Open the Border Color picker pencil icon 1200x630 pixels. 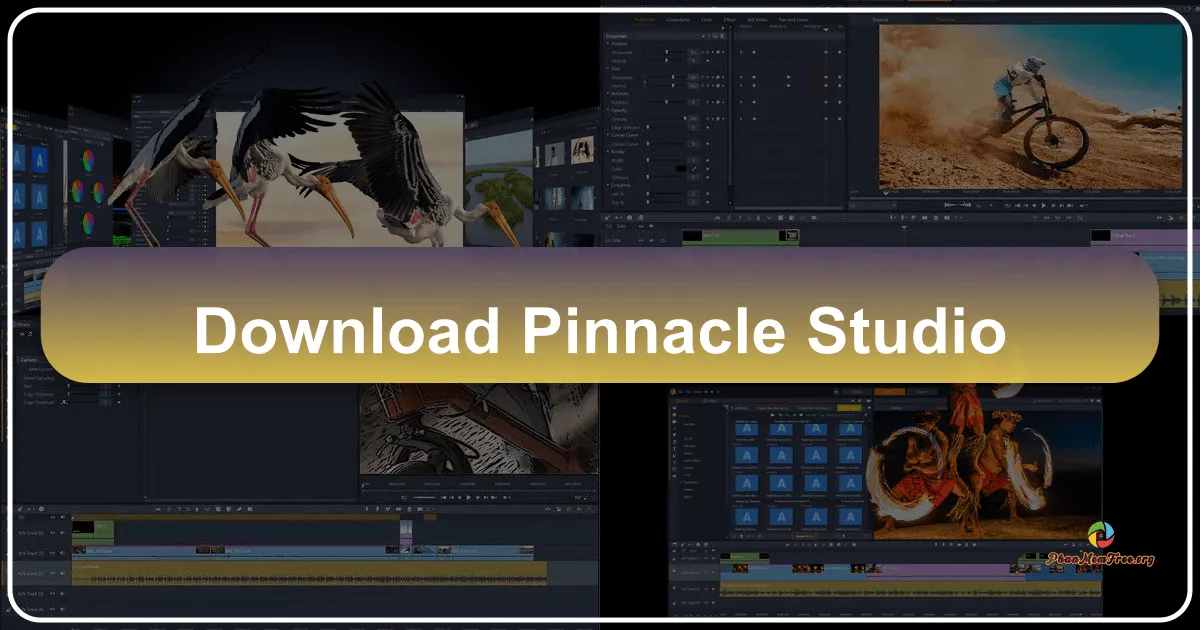point(694,169)
